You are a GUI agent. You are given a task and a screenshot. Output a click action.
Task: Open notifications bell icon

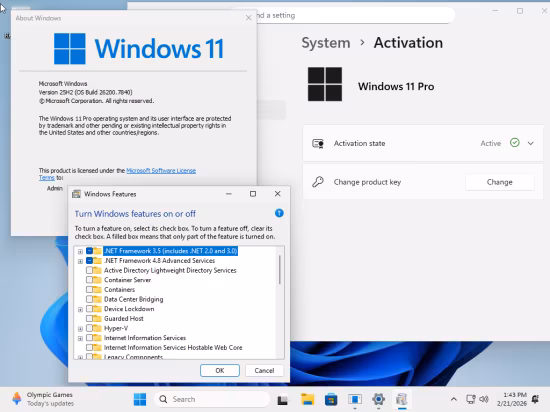tap(535, 399)
